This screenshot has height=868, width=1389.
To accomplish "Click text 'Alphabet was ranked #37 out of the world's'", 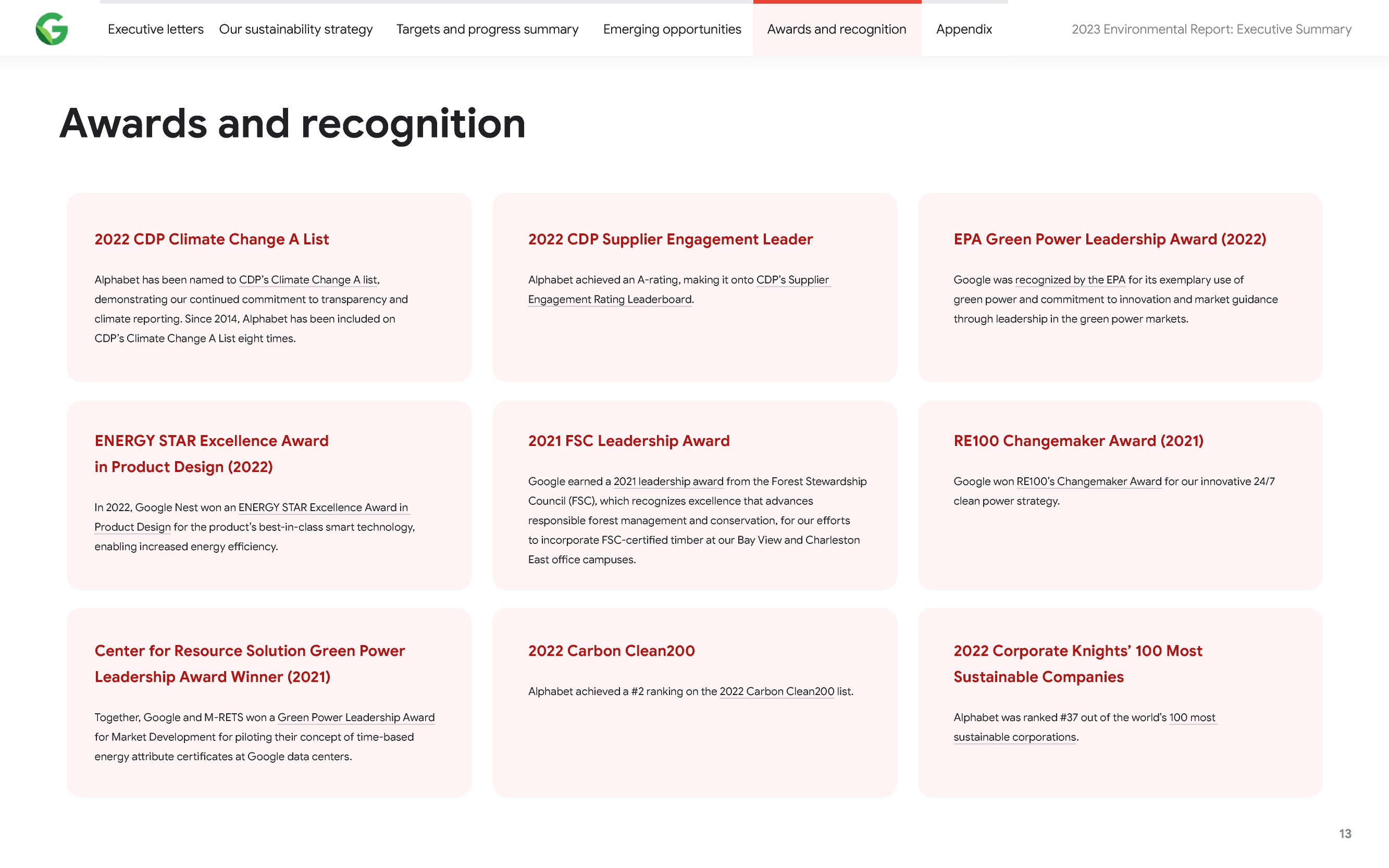I will point(1060,717).
